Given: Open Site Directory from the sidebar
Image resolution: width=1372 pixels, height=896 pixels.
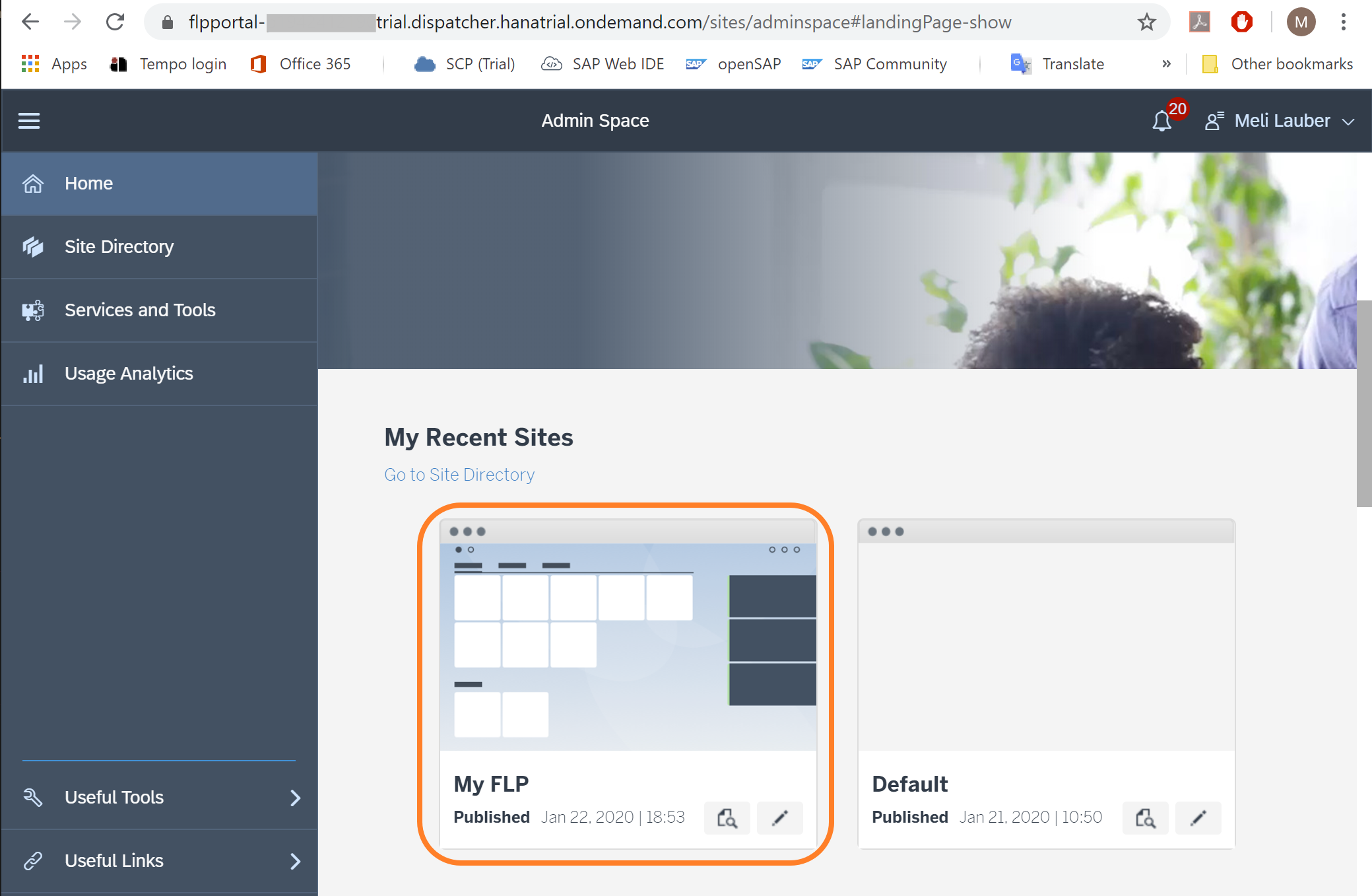Looking at the screenshot, I should click(x=119, y=247).
